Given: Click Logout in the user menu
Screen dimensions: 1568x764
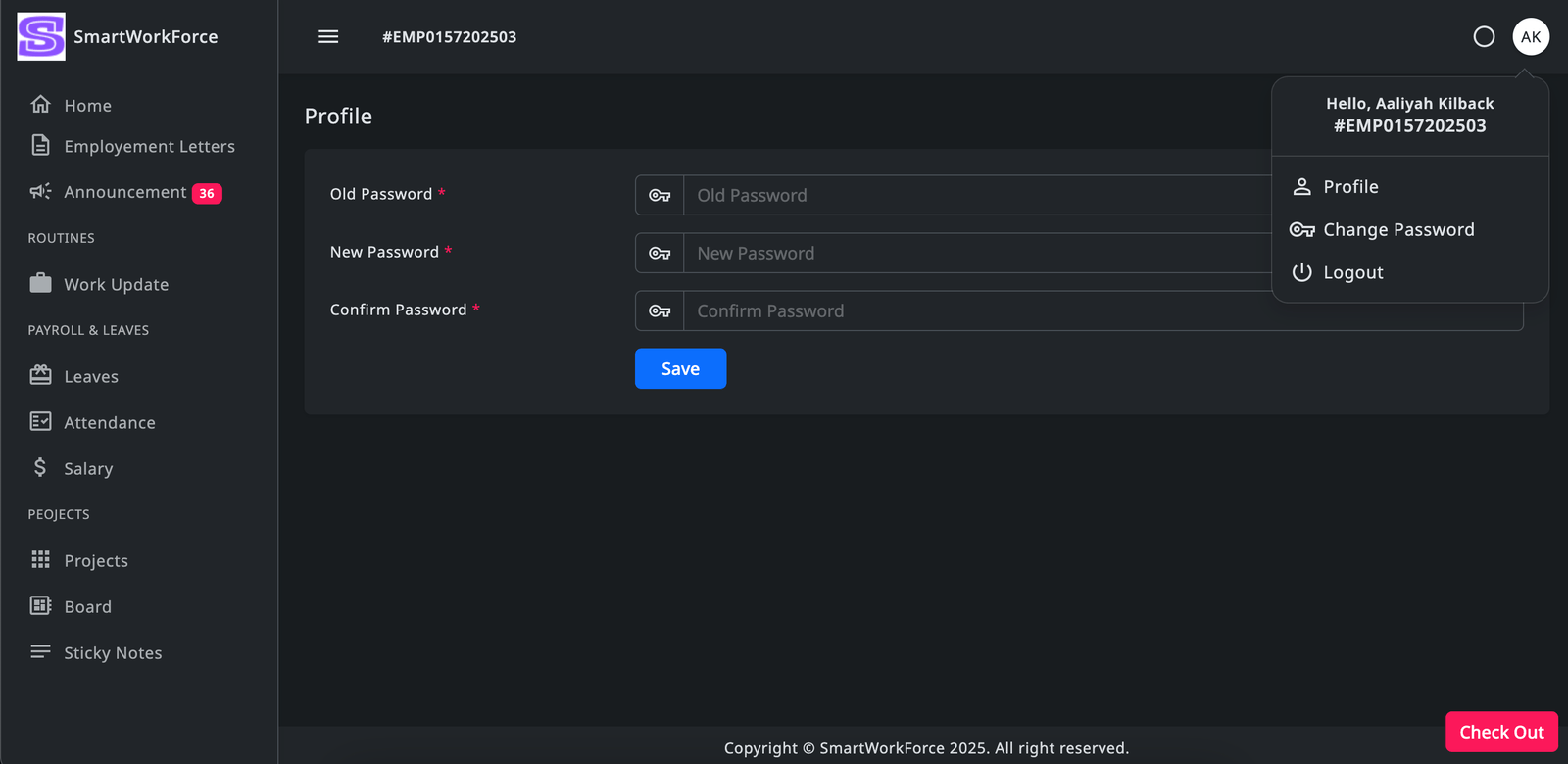Looking at the screenshot, I should pos(1352,273).
